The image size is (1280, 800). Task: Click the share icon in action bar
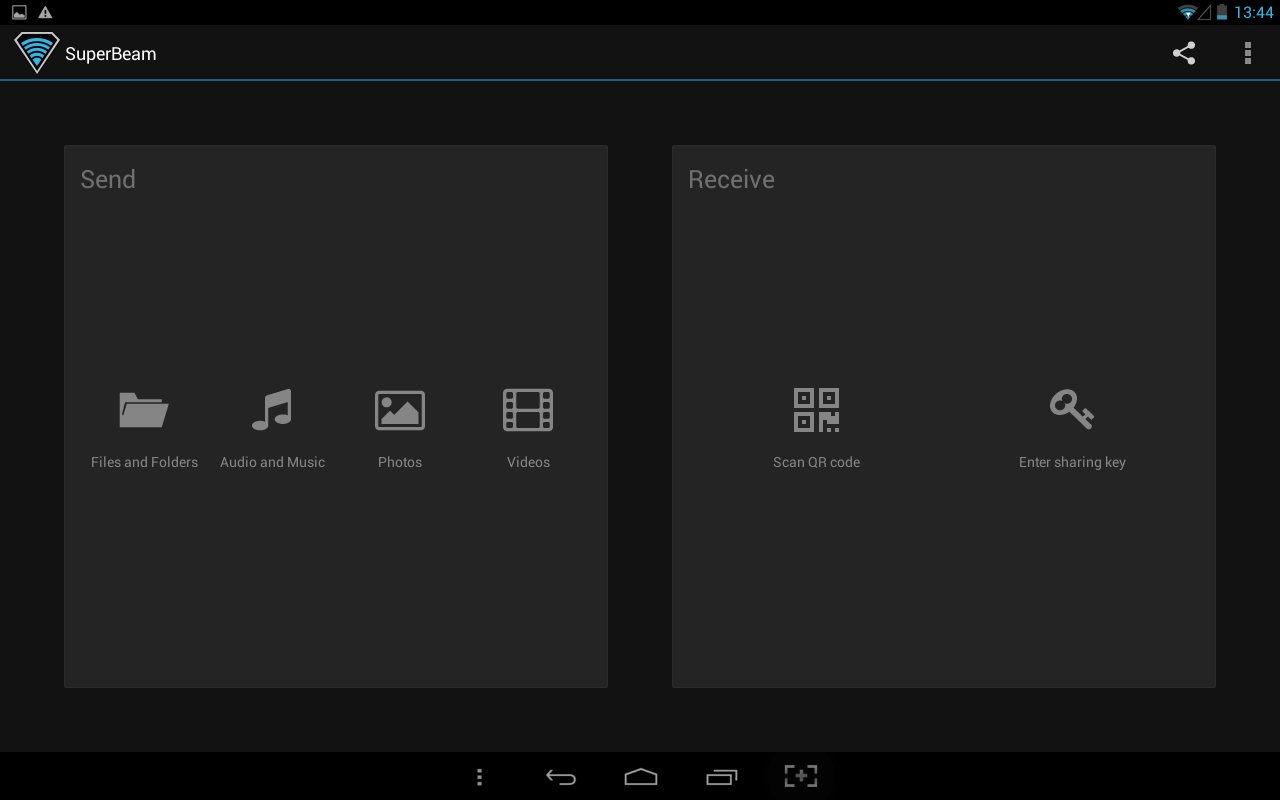1184,53
